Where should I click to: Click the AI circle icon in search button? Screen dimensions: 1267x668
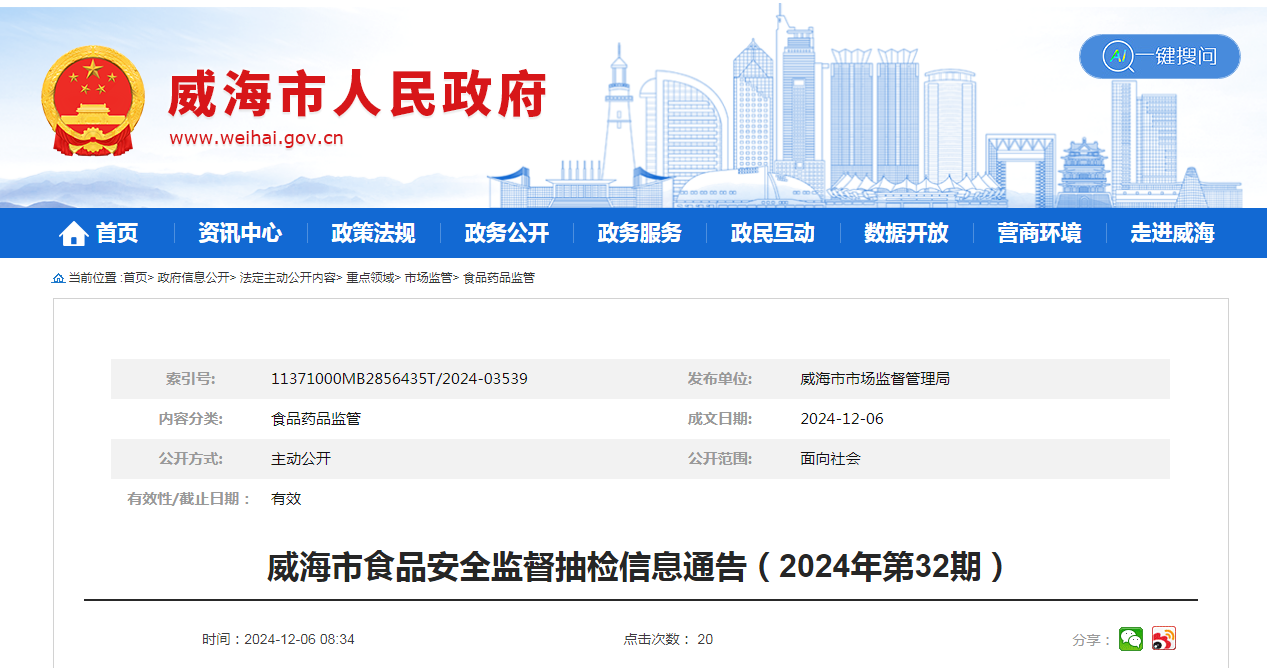[x=1116, y=57]
